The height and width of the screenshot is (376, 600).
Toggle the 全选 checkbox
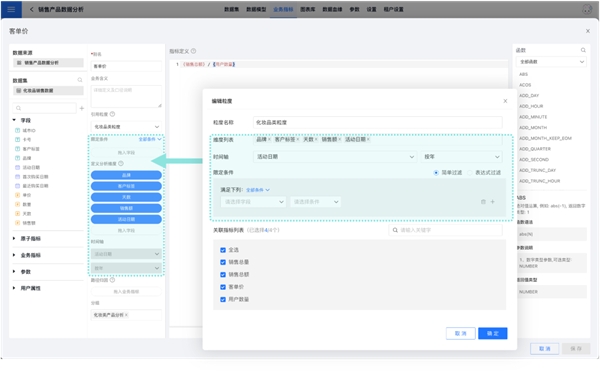tap(223, 250)
